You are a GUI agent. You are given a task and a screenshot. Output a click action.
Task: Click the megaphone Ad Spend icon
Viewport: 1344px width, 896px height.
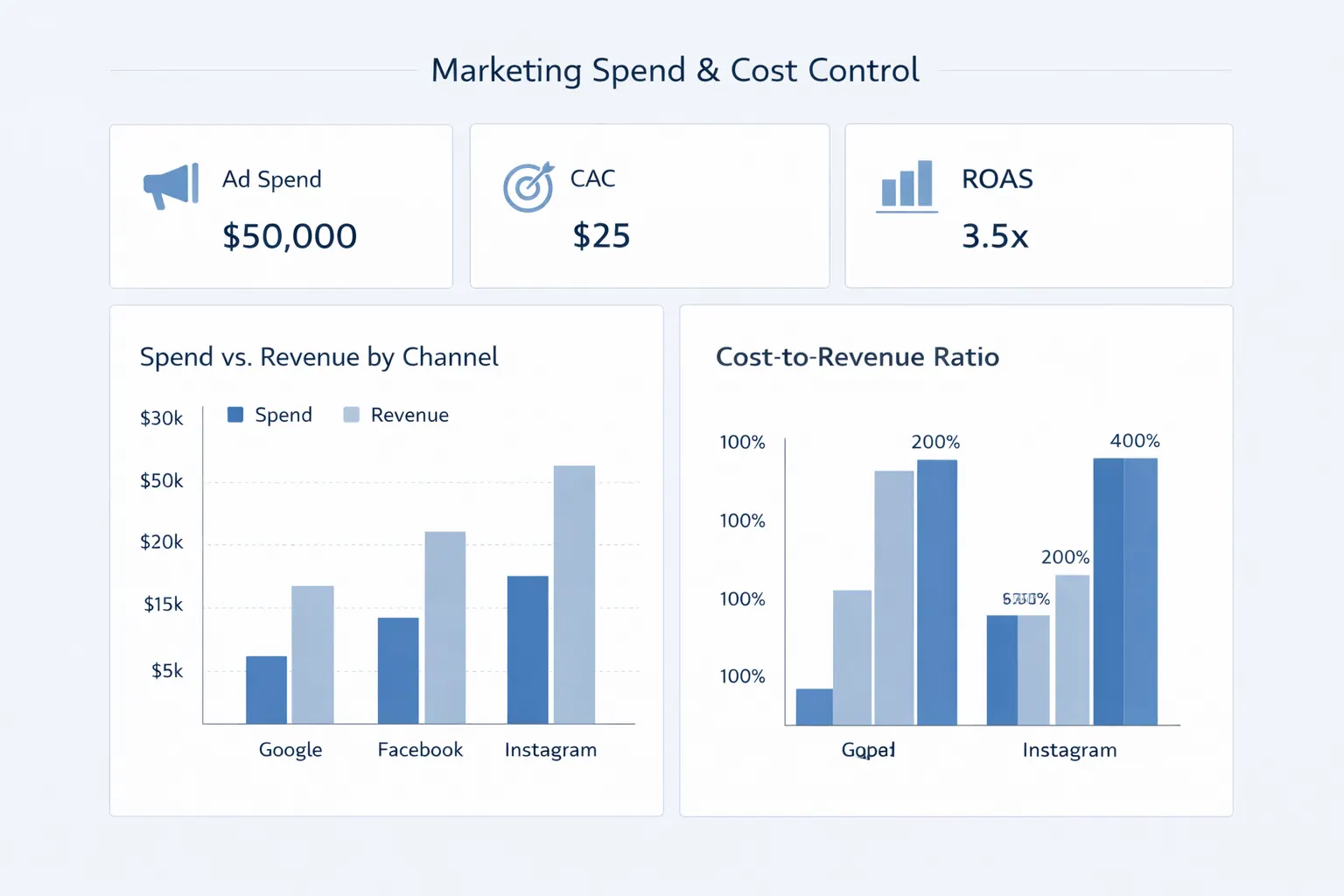[170, 185]
